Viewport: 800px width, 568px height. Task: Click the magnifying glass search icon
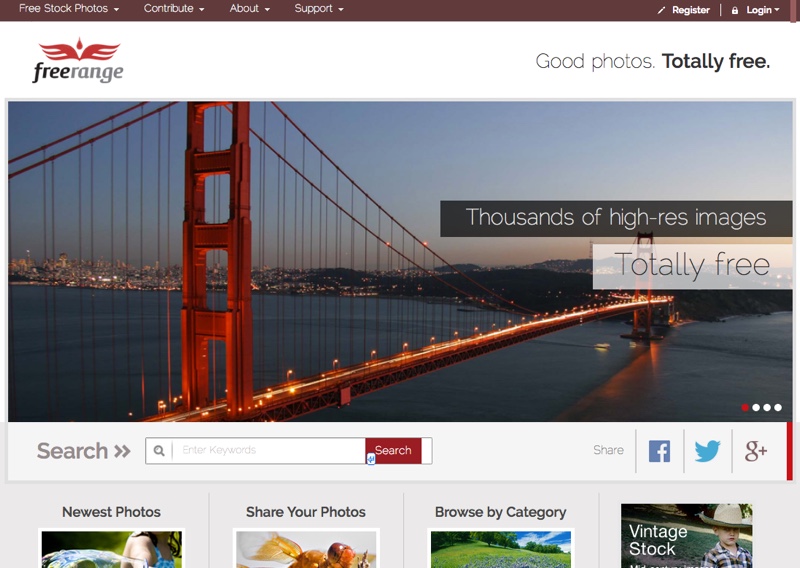(159, 451)
